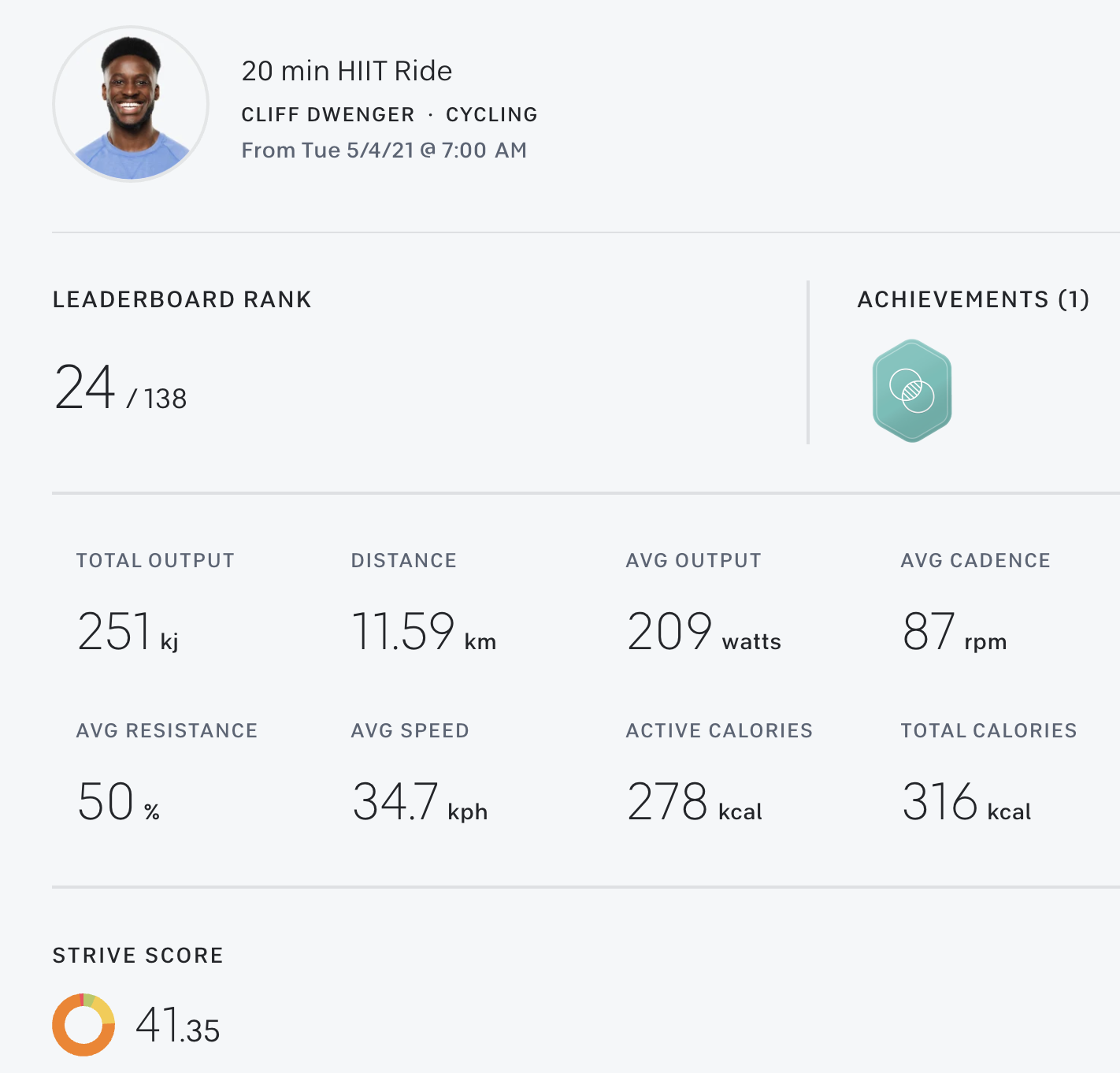Image resolution: width=1120 pixels, height=1073 pixels.
Task: Click the Strive Score heading
Action: point(138,956)
